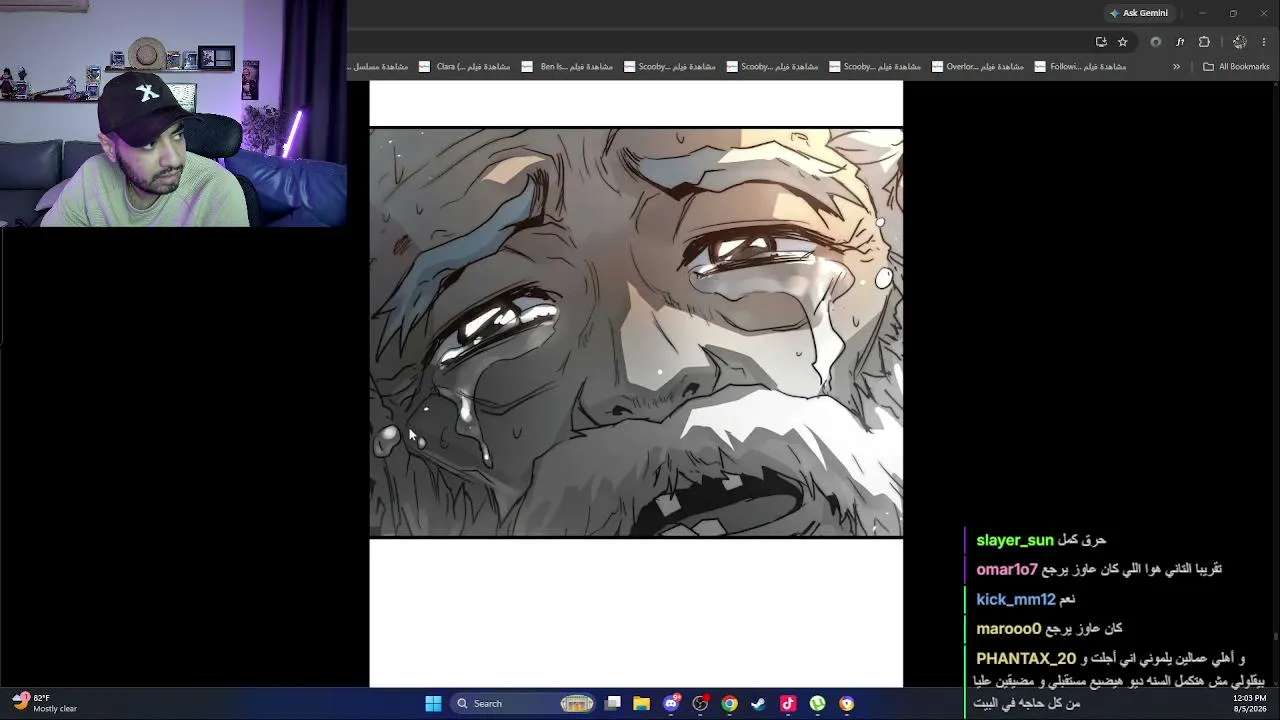This screenshot has width=1280, height=720.
Task: Click the Ask Gemini button
Action: click(1138, 13)
